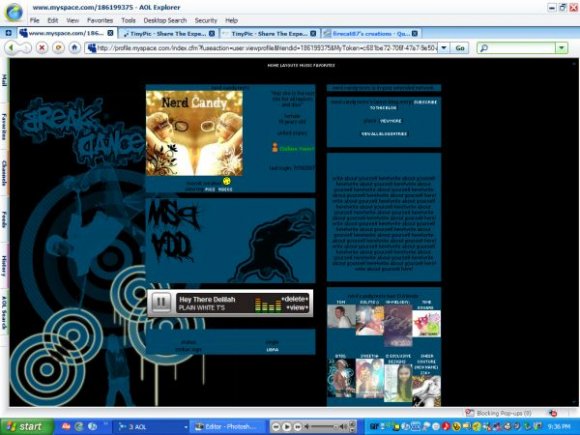
Task: Open the AOL Search sidebar panel
Action: pos(4,313)
